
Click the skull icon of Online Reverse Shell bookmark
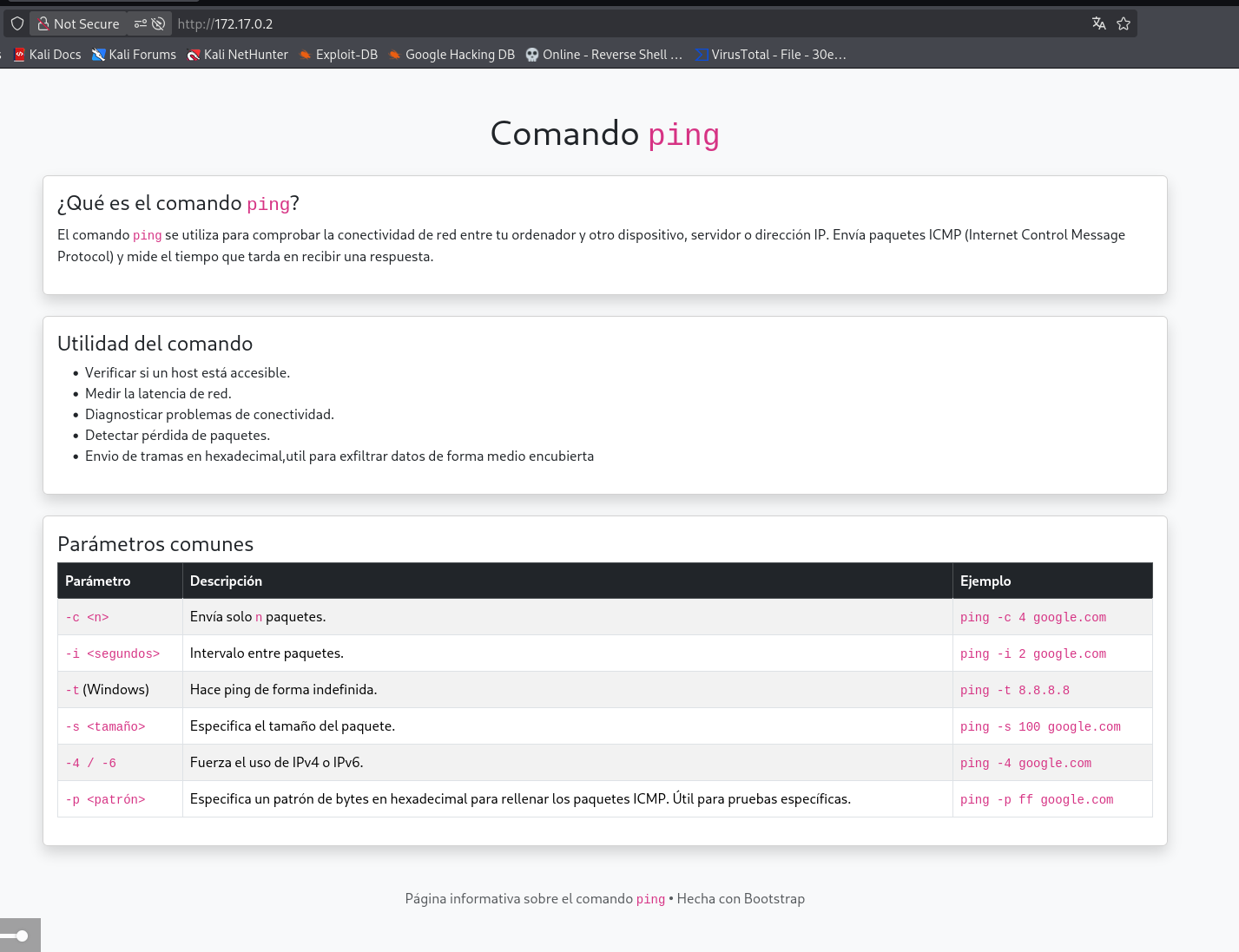(x=532, y=55)
